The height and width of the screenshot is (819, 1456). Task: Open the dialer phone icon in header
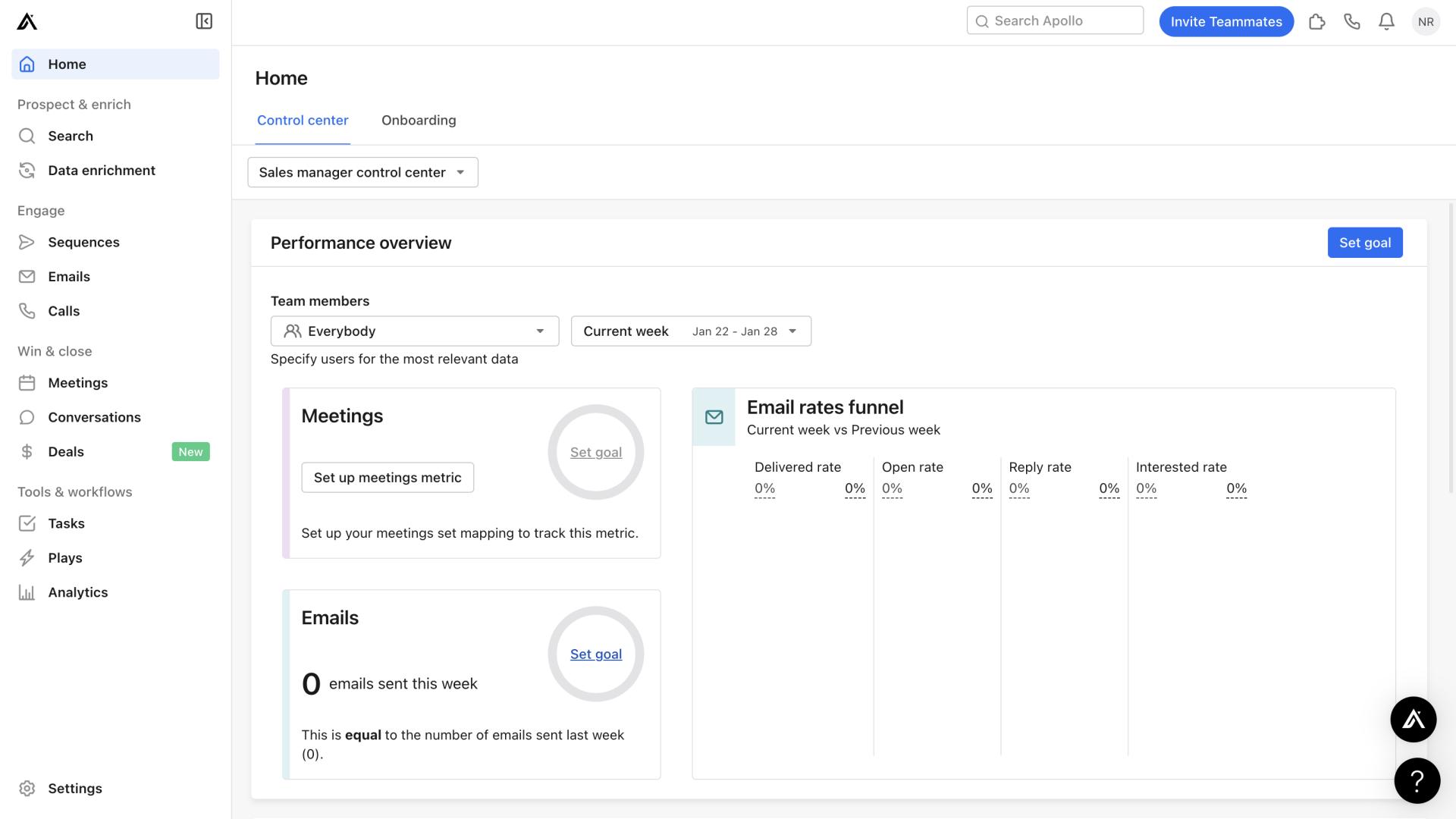click(1352, 21)
